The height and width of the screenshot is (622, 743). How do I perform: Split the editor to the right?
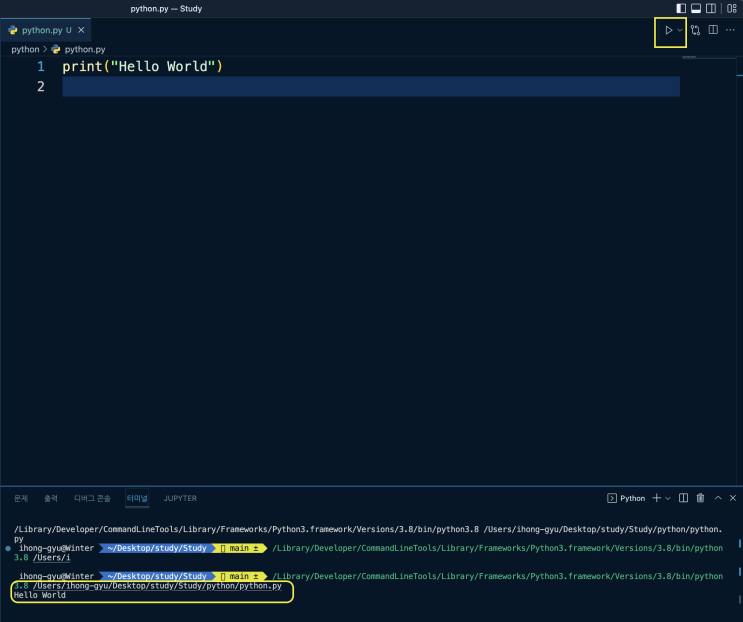713,30
